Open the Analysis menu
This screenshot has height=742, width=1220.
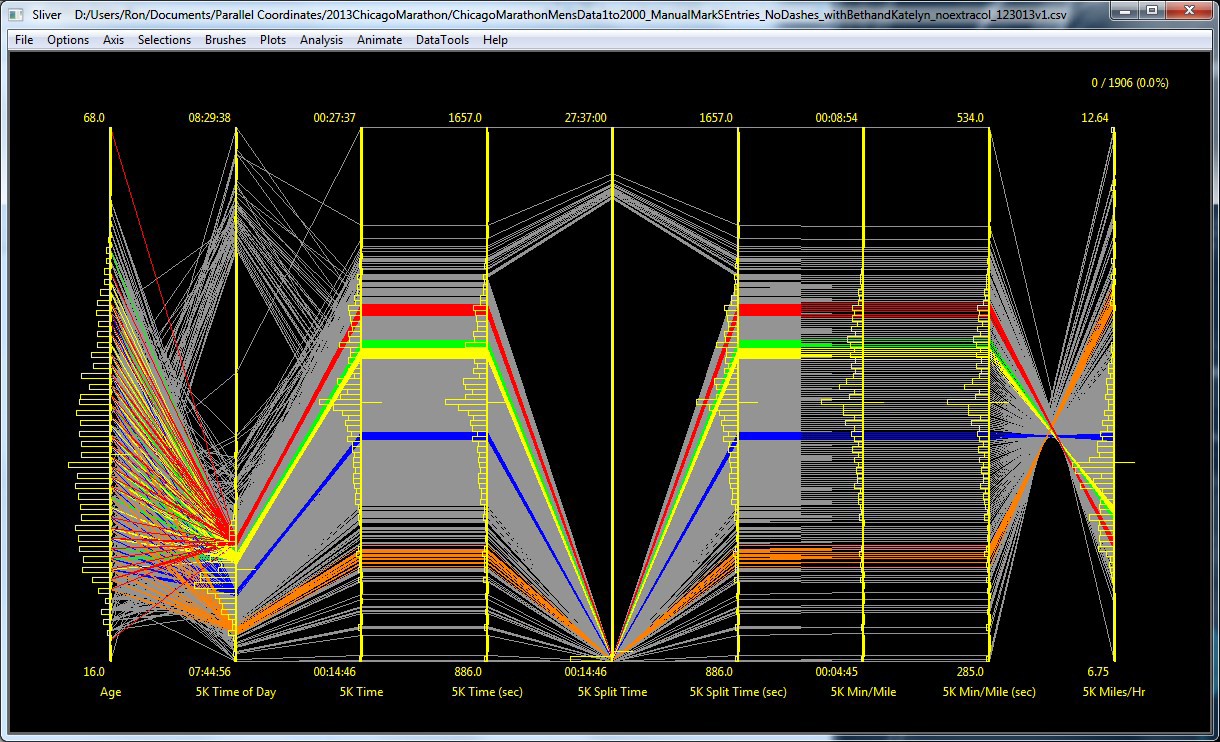click(x=321, y=40)
